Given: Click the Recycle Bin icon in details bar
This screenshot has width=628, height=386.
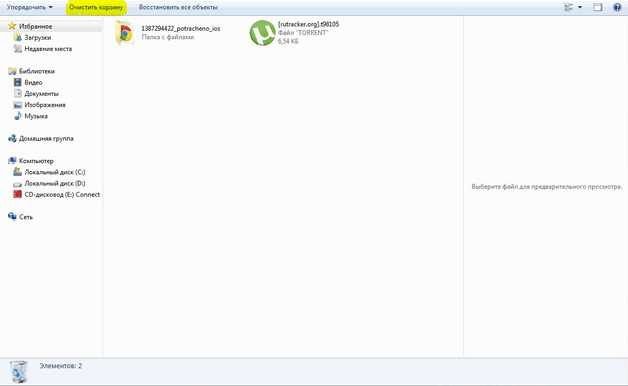Looking at the screenshot, I should pos(18,371).
